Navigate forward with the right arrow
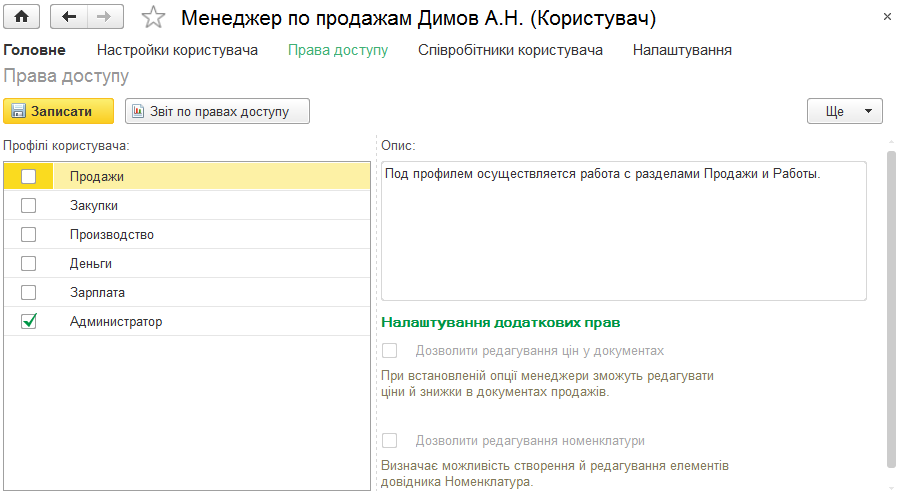This screenshot has width=904, height=502. point(105,17)
